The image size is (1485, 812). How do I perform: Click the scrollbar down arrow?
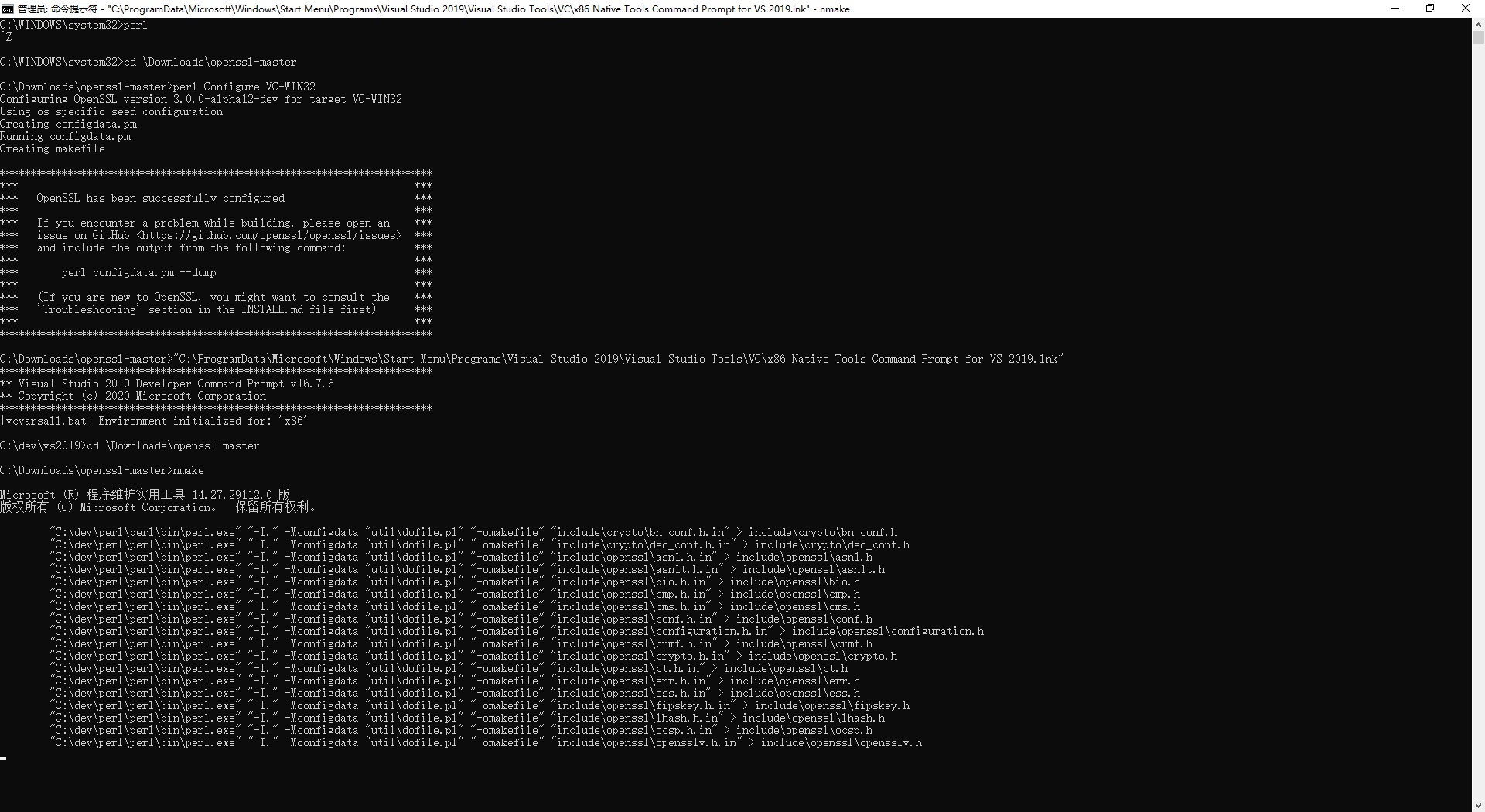[x=1478, y=805]
